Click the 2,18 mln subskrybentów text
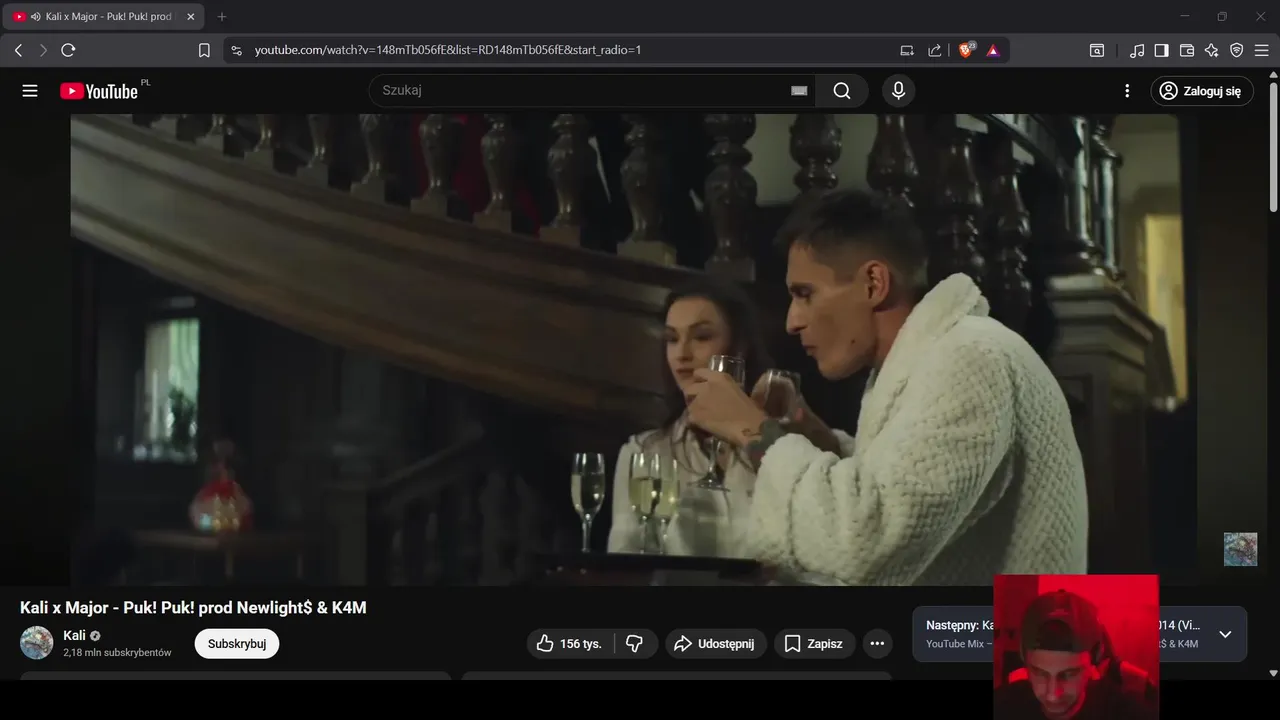The width and height of the screenshot is (1280, 720). pyautogui.click(x=117, y=653)
